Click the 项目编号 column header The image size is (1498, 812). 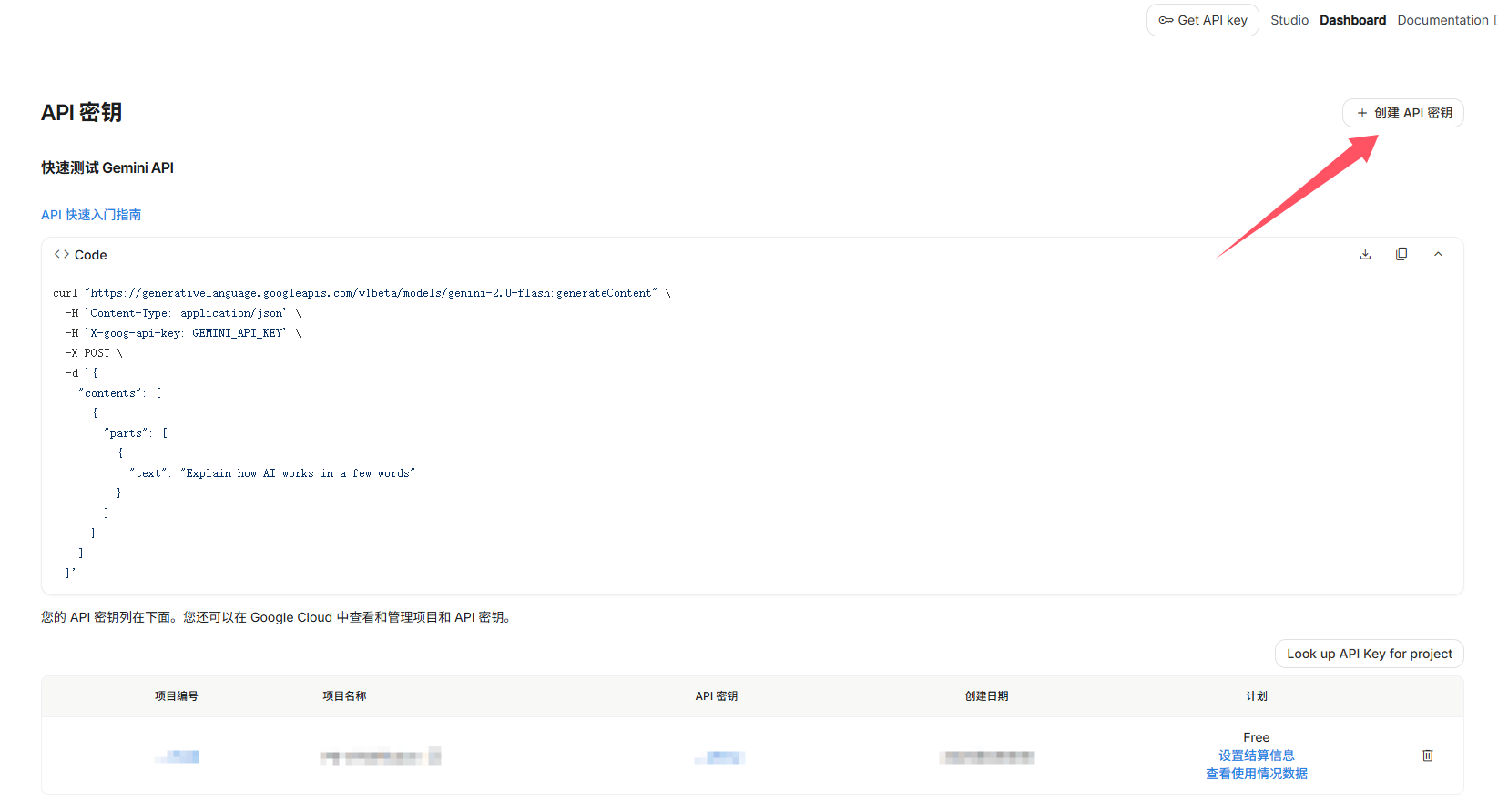tap(177, 696)
